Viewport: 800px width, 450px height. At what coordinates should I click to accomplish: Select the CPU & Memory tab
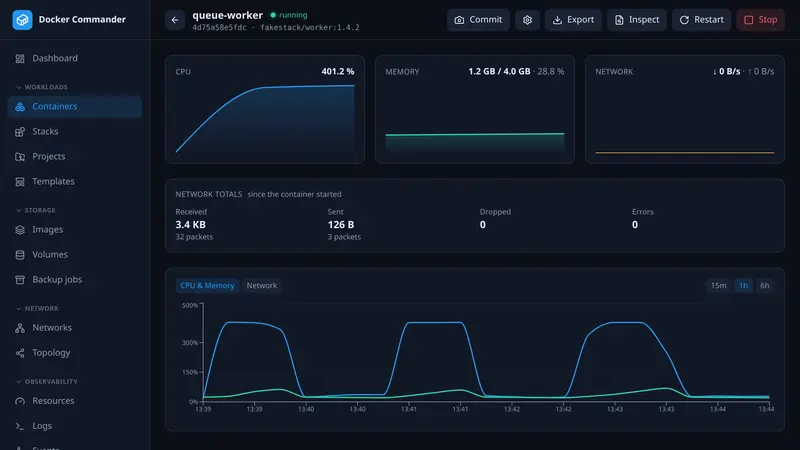tap(207, 285)
